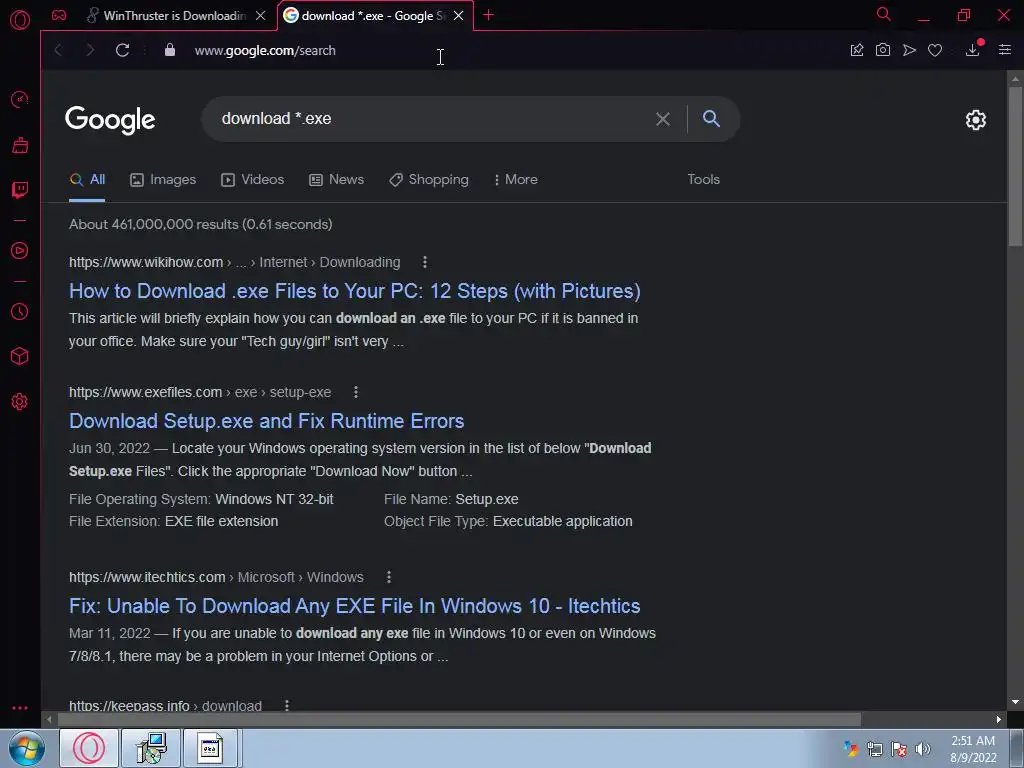
Task: Open the downloads panel
Action: [x=972, y=50]
